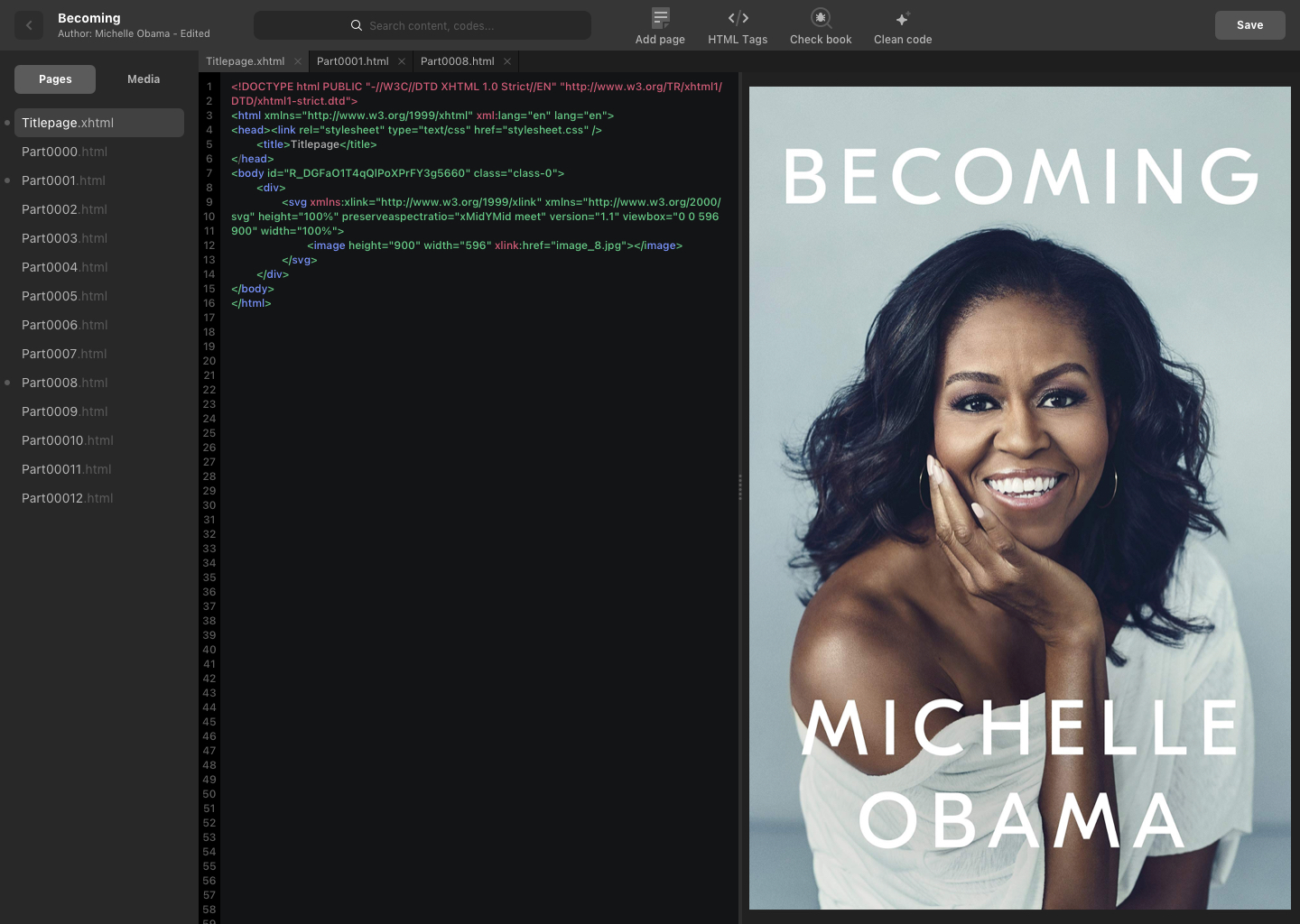This screenshot has width=1300, height=924.
Task: Open Part00011.html in the pages list
Action: (x=99, y=469)
